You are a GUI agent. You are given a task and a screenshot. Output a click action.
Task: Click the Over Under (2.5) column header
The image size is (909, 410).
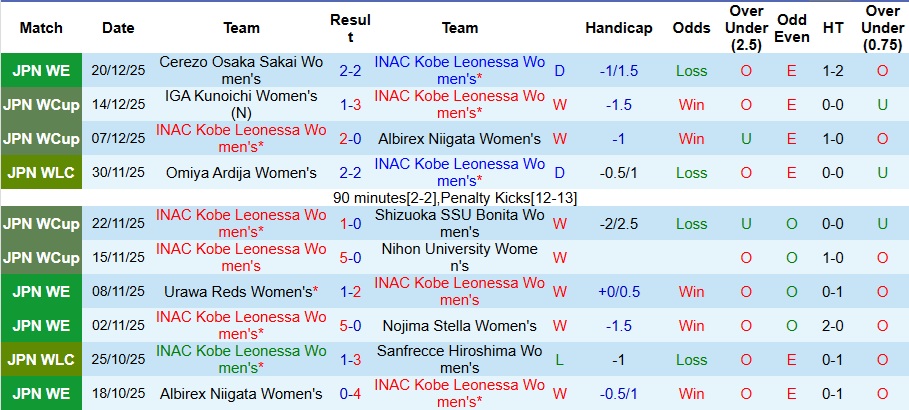pos(747,28)
